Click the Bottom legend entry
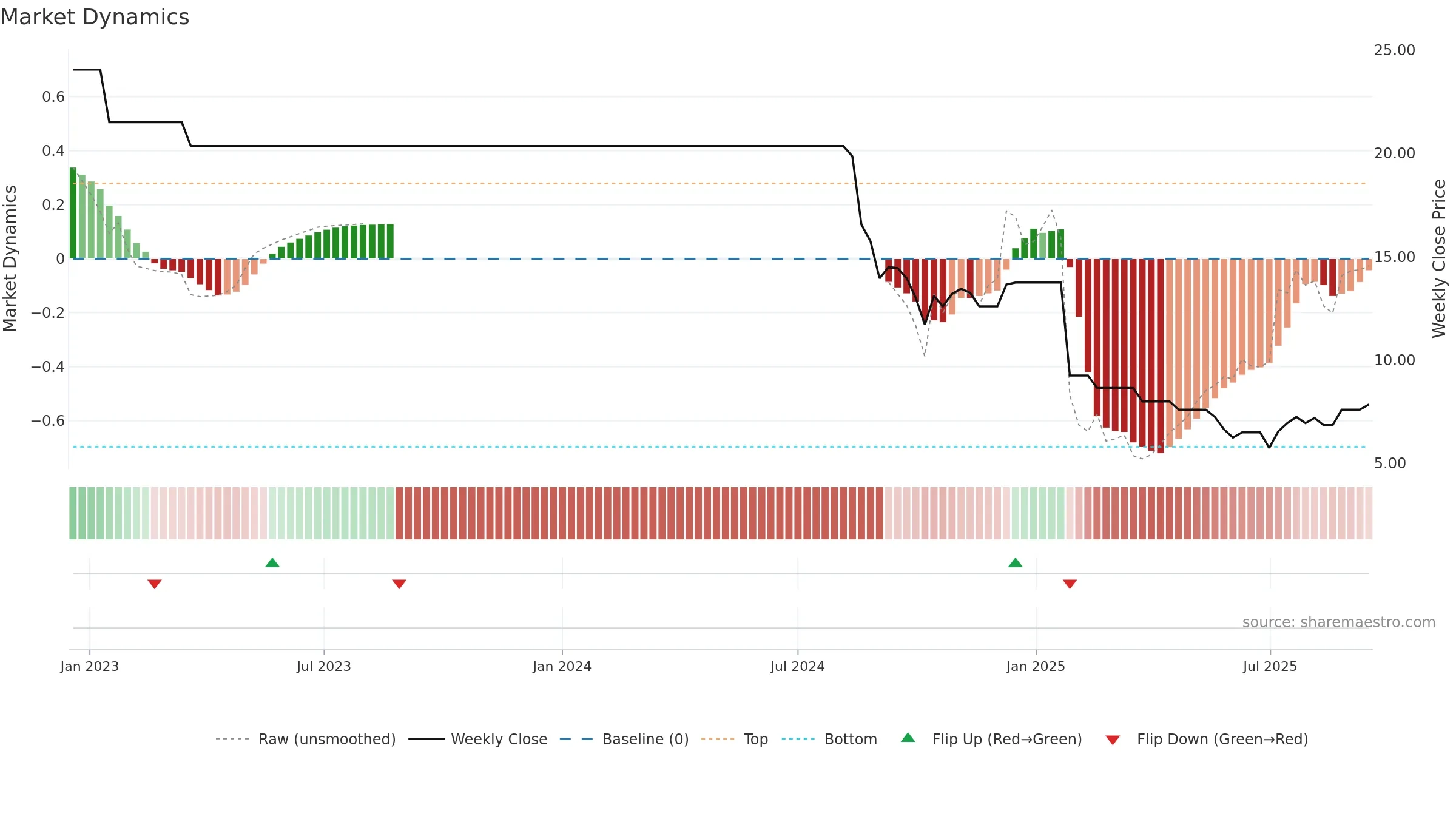The height and width of the screenshot is (819, 1456). (829, 739)
